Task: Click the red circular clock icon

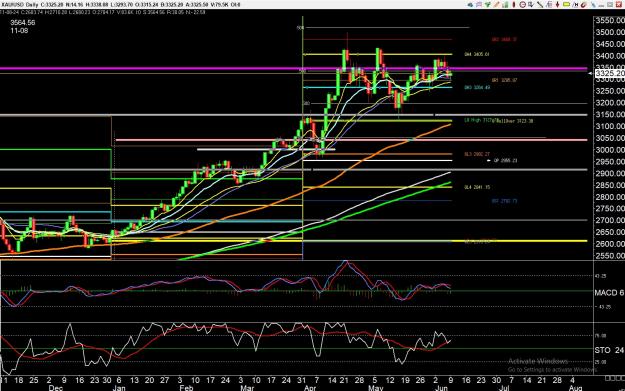Action: pyautogui.click(x=523, y=4)
